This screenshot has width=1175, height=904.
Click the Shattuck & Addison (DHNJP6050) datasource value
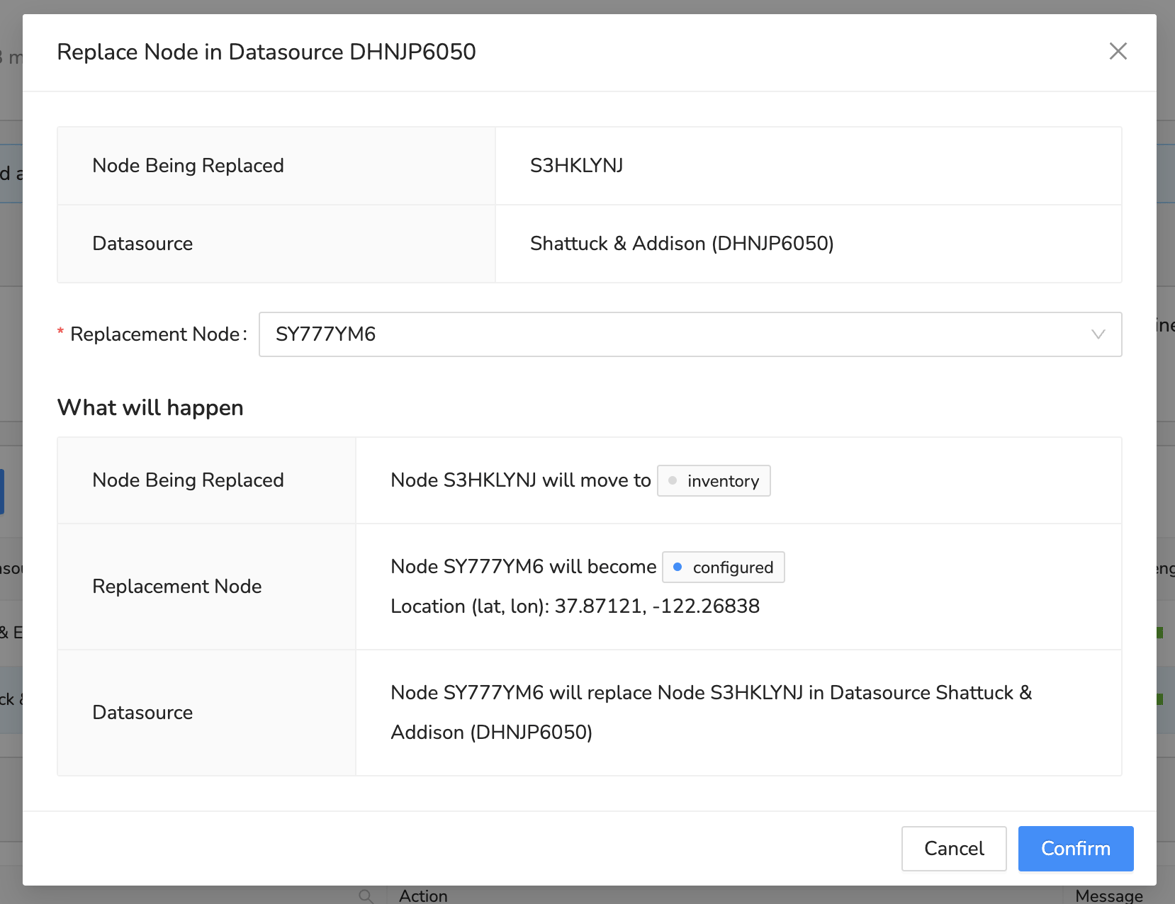[681, 243]
